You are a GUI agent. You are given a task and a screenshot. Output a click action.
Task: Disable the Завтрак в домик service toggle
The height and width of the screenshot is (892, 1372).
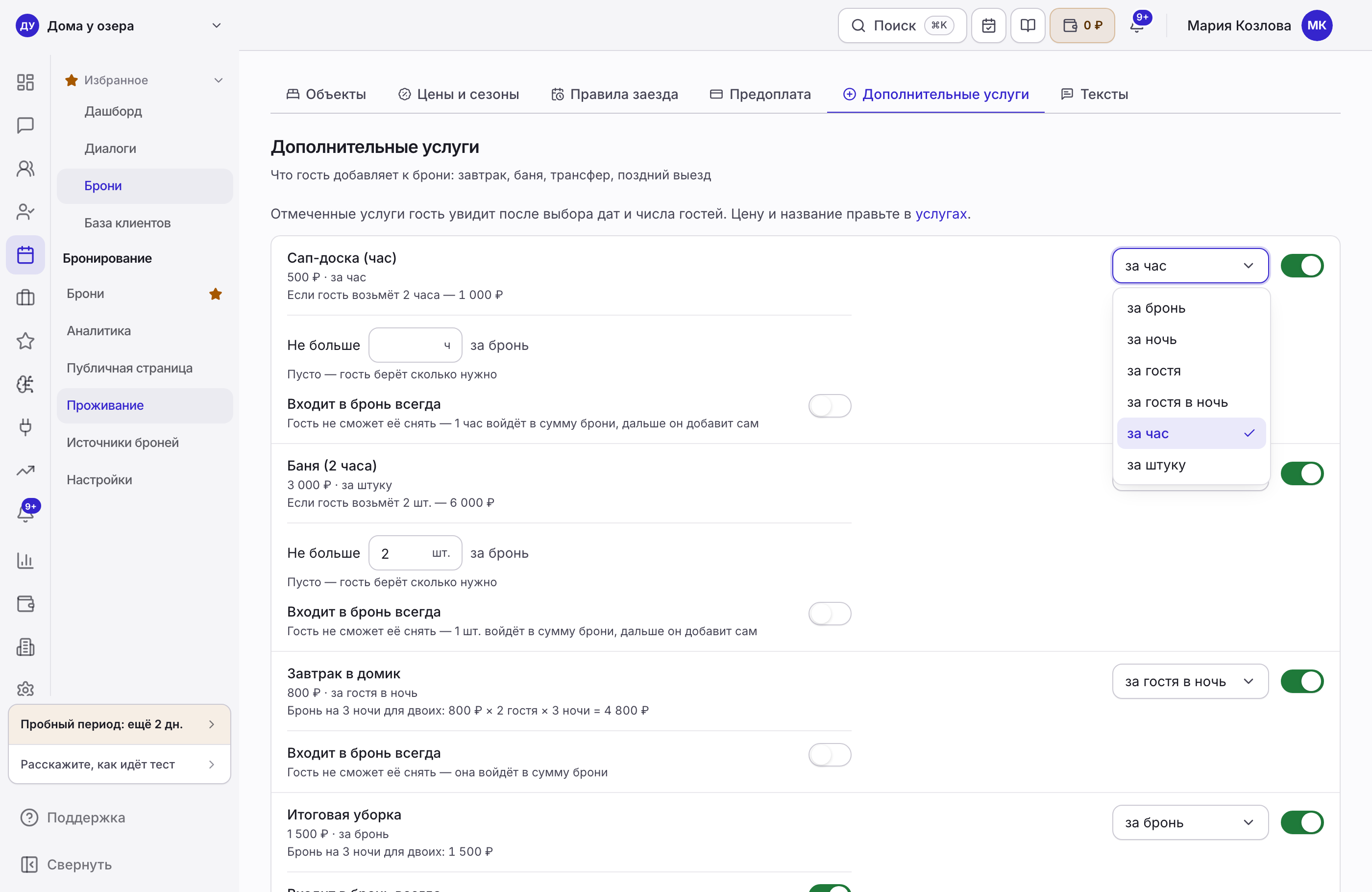pos(1301,682)
